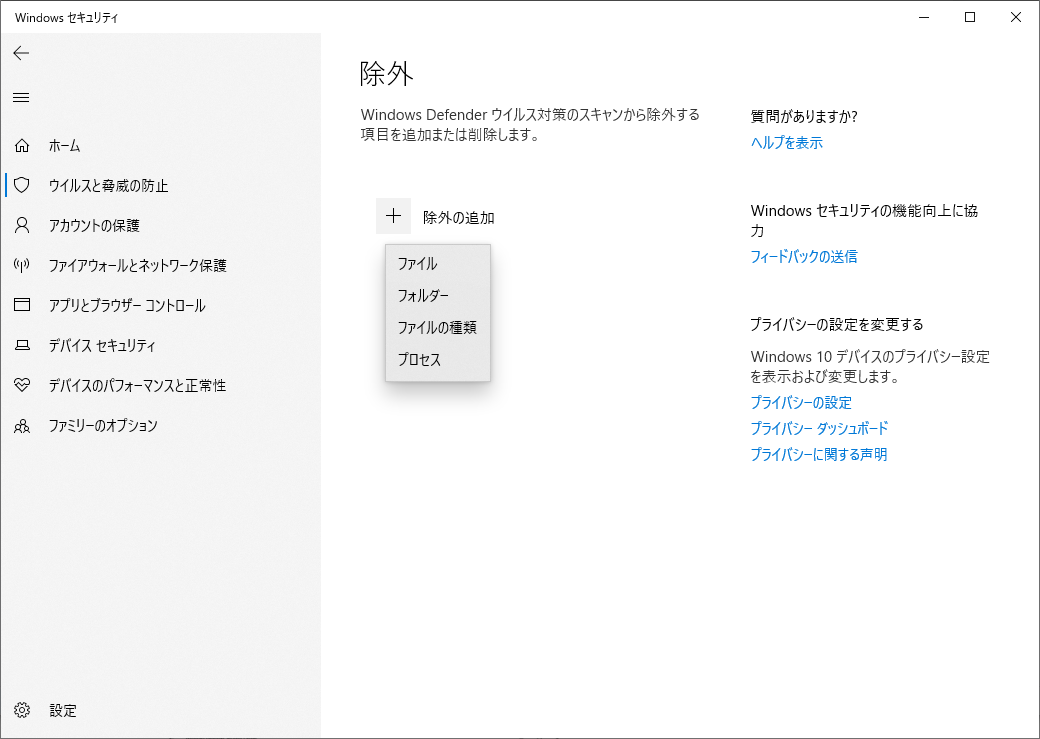Image resolution: width=1040 pixels, height=739 pixels.
Task: Select ファイル from the exclusion menu
Action: coord(438,263)
